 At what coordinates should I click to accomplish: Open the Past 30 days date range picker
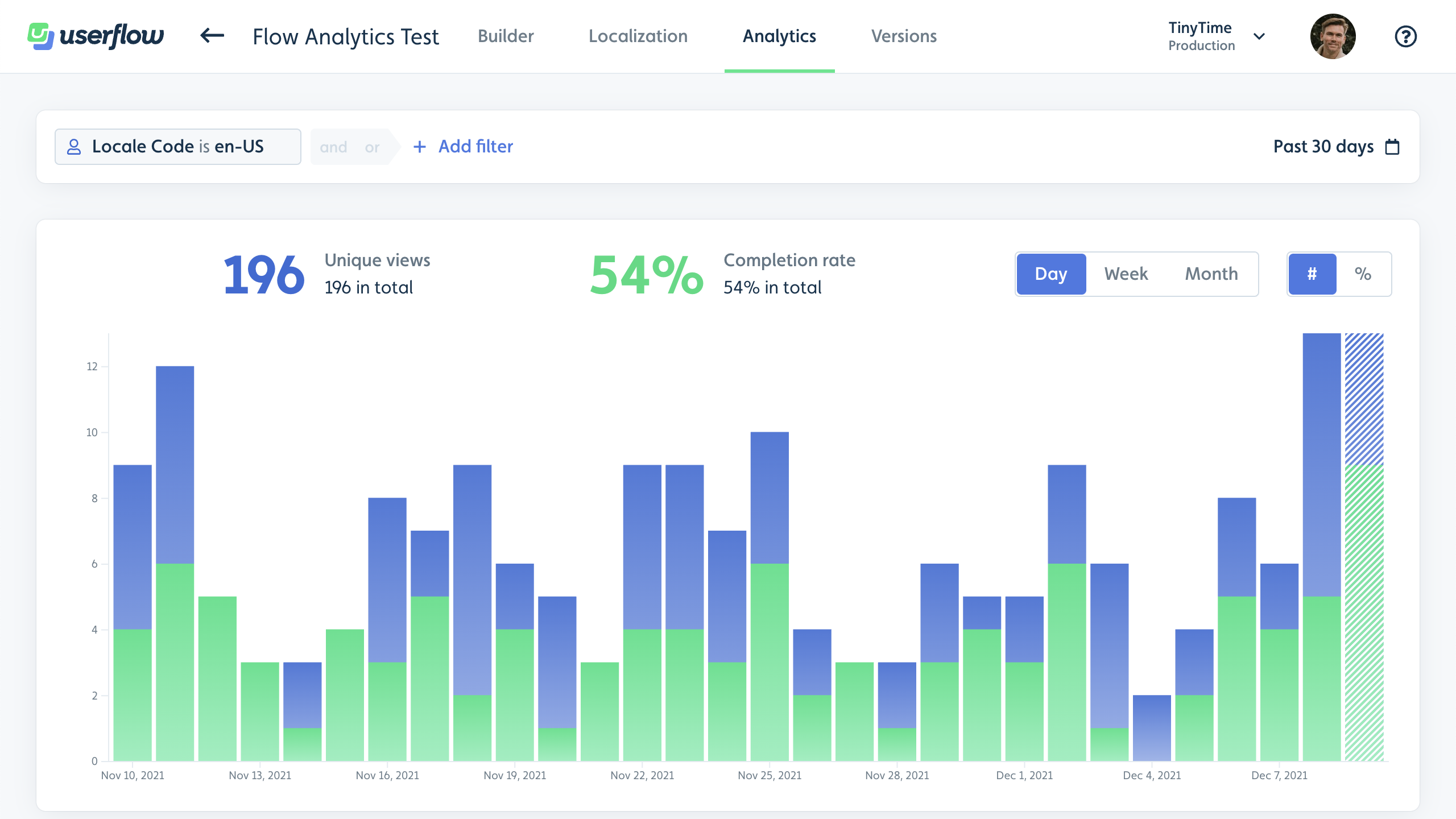tap(1336, 147)
